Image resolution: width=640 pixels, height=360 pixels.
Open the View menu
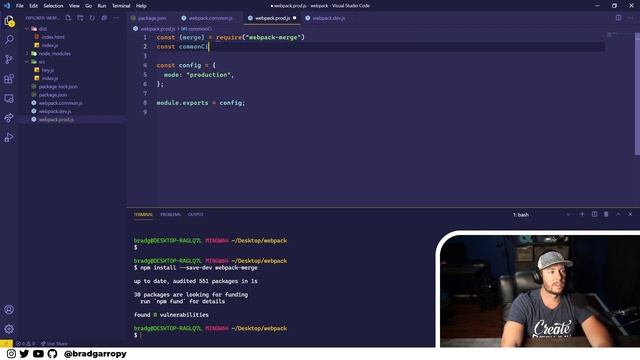click(x=74, y=6)
